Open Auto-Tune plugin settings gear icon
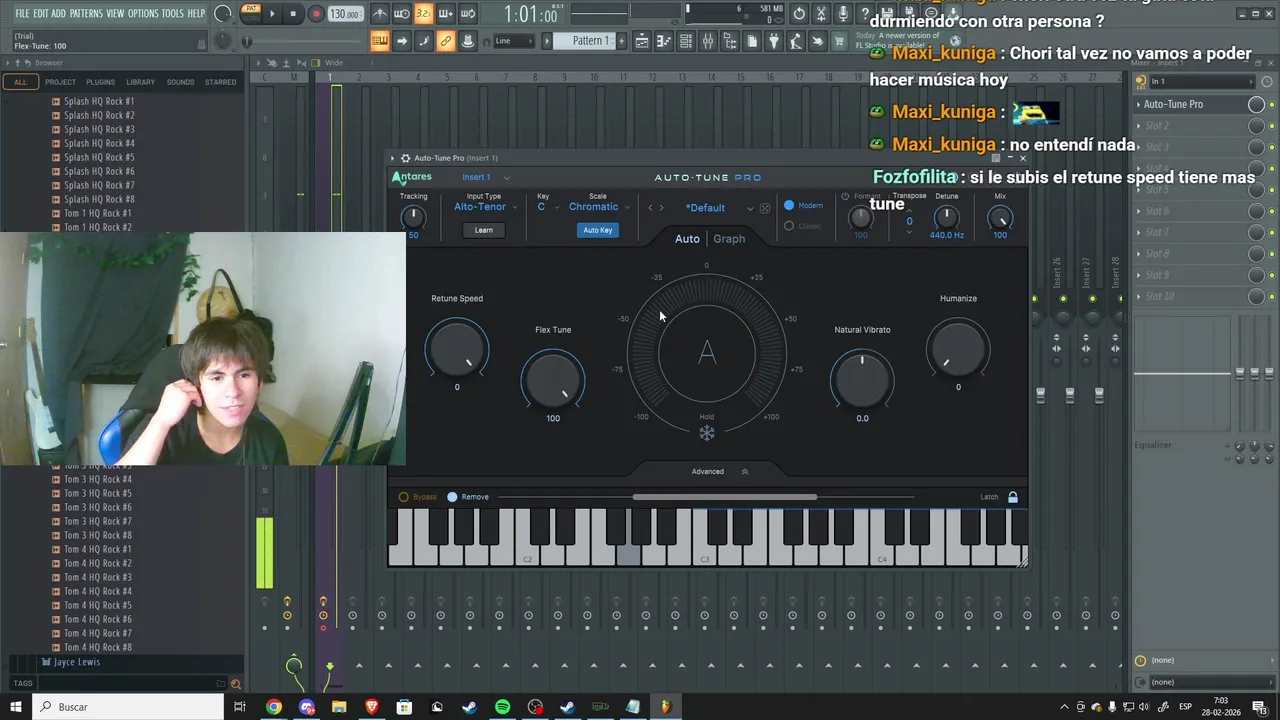1280x720 pixels. coord(405,158)
